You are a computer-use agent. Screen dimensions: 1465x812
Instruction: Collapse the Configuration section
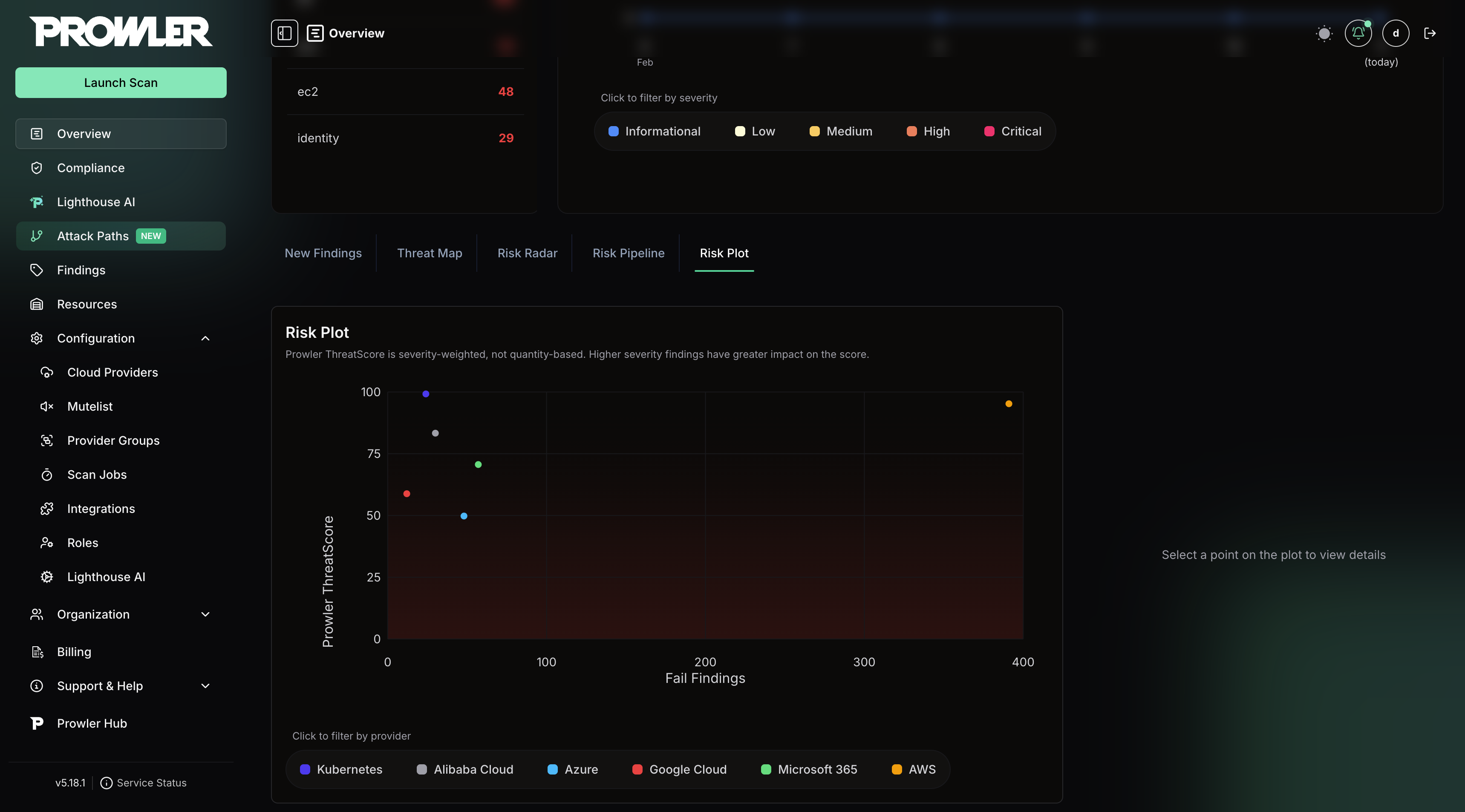[x=205, y=338]
